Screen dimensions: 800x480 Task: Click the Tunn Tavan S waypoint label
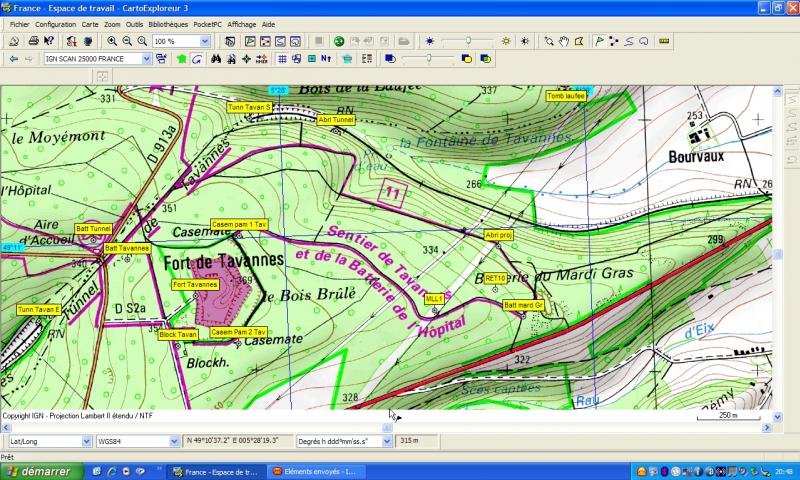coord(249,107)
